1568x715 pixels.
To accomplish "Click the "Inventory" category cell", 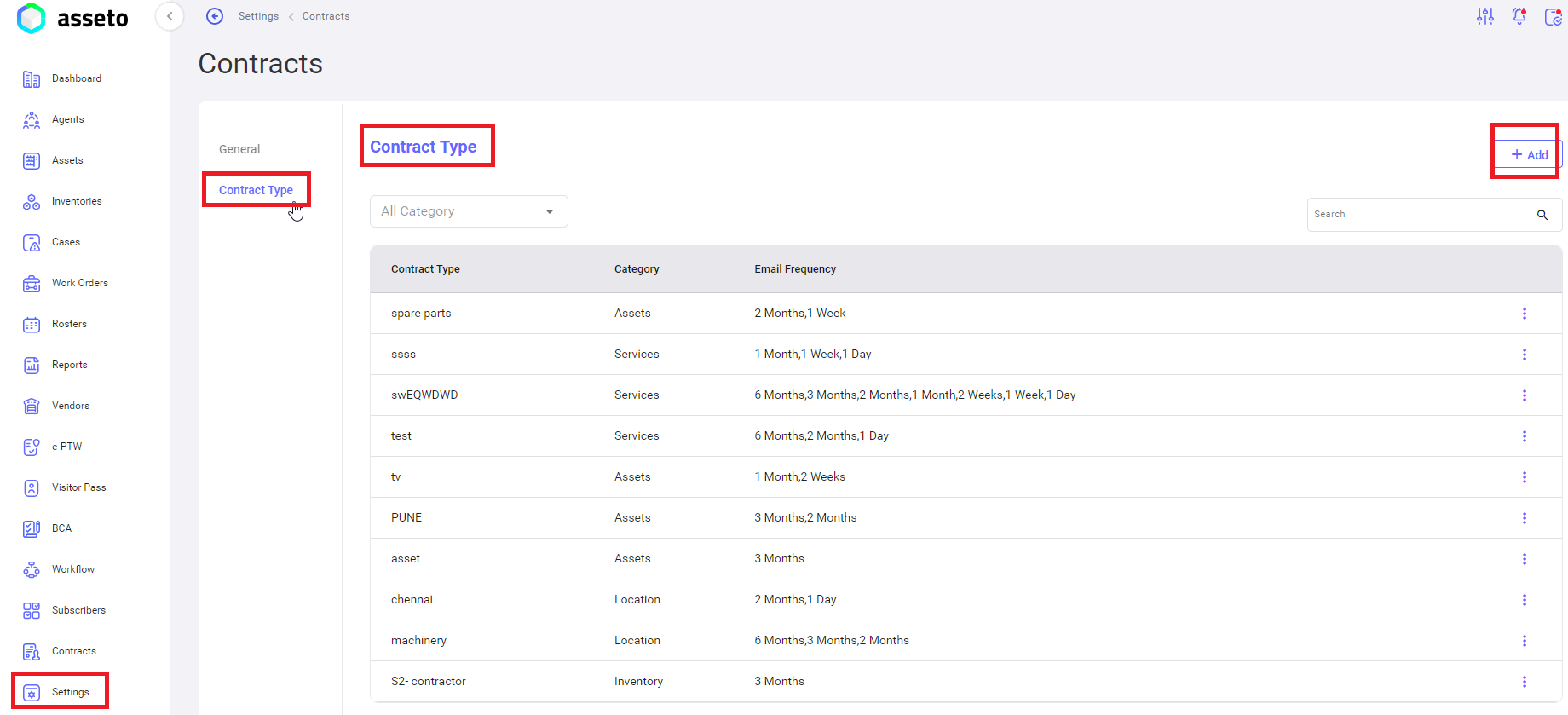I will pyautogui.click(x=638, y=682).
